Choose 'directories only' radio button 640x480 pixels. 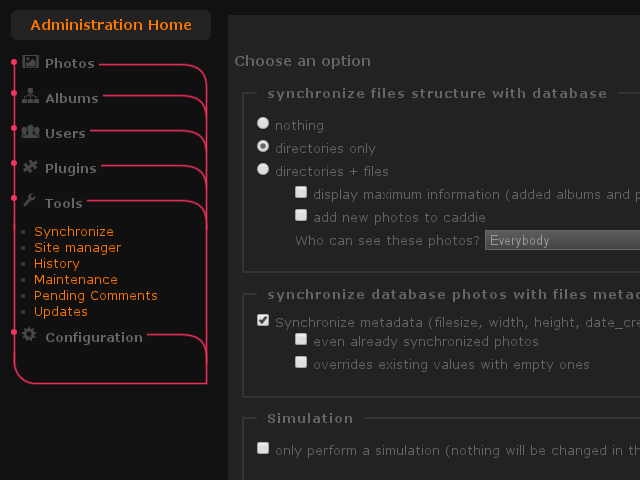[x=263, y=147]
